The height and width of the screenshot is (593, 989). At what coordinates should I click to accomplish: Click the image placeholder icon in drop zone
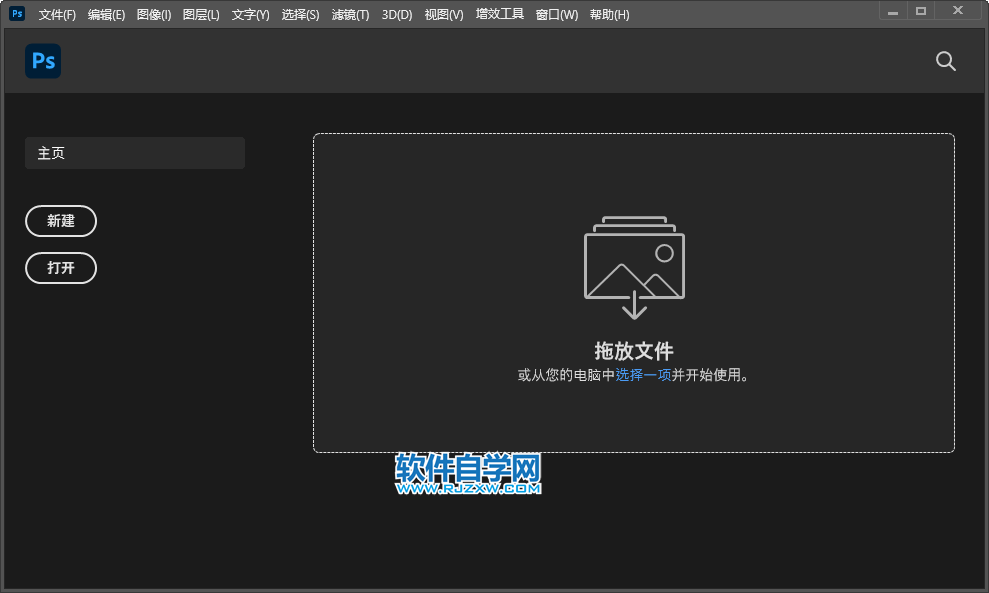pos(634,265)
